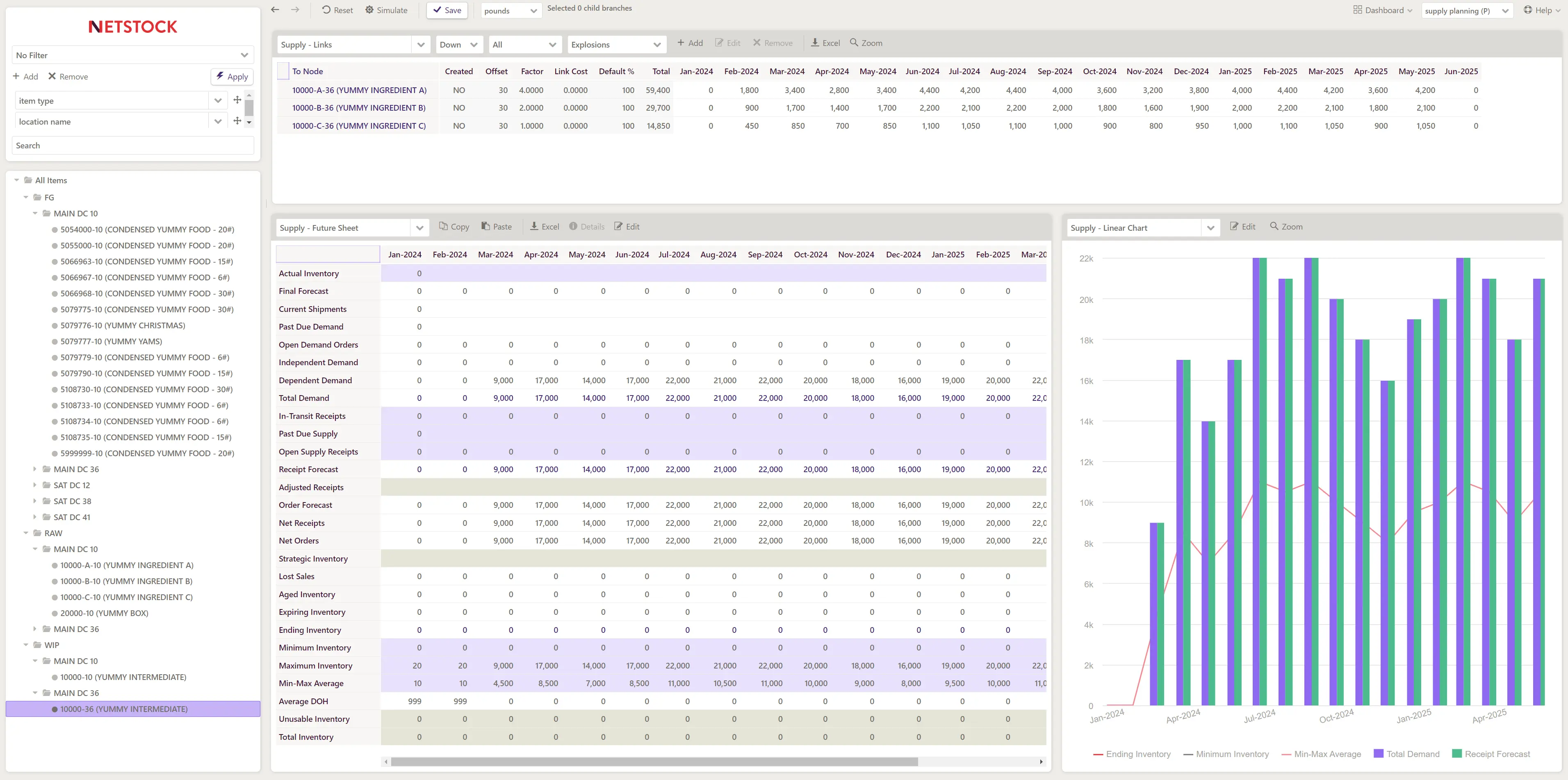Click the Search input field
Image resolution: width=1568 pixels, height=780 pixels.
(133, 146)
